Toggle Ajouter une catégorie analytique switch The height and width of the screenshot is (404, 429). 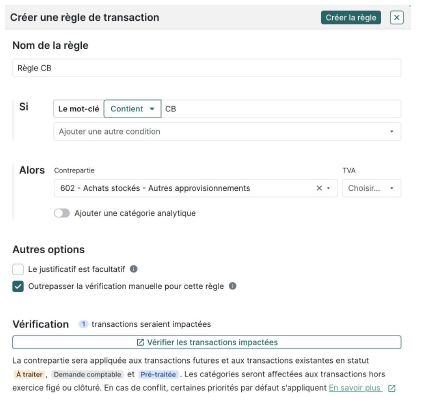[x=62, y=213]
